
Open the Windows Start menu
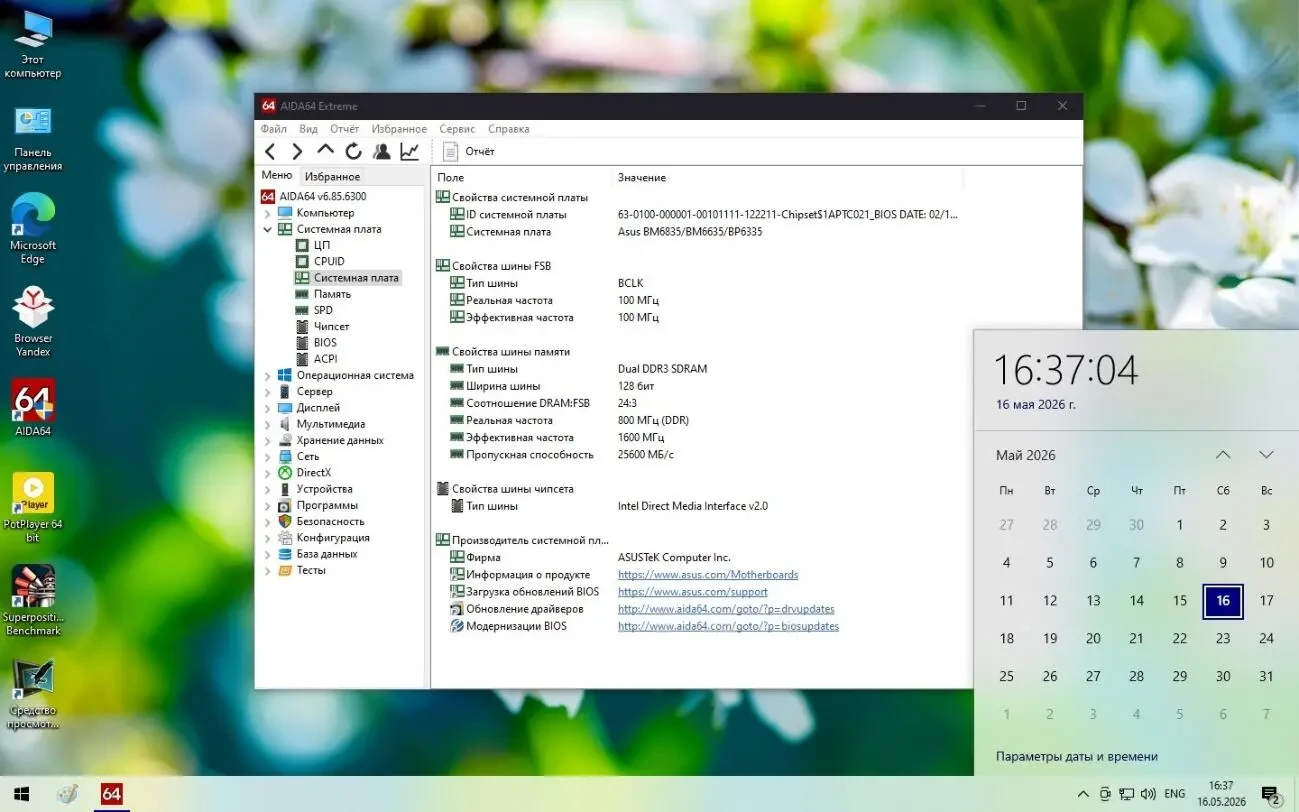pyautogui.click(x=19, y=794)
